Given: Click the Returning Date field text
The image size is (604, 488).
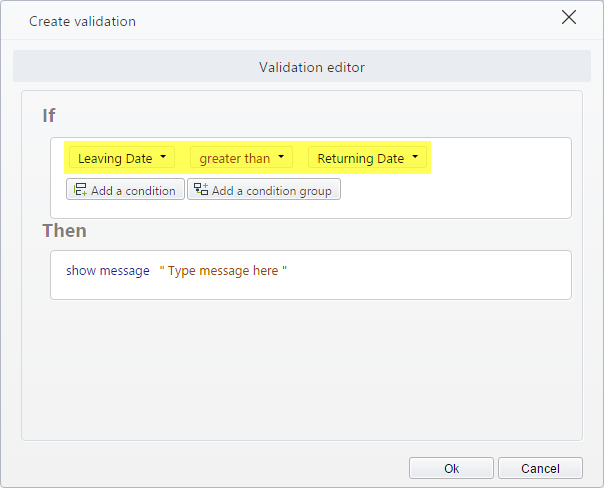Looking at the screenshot, I should (x=361, y=158).
